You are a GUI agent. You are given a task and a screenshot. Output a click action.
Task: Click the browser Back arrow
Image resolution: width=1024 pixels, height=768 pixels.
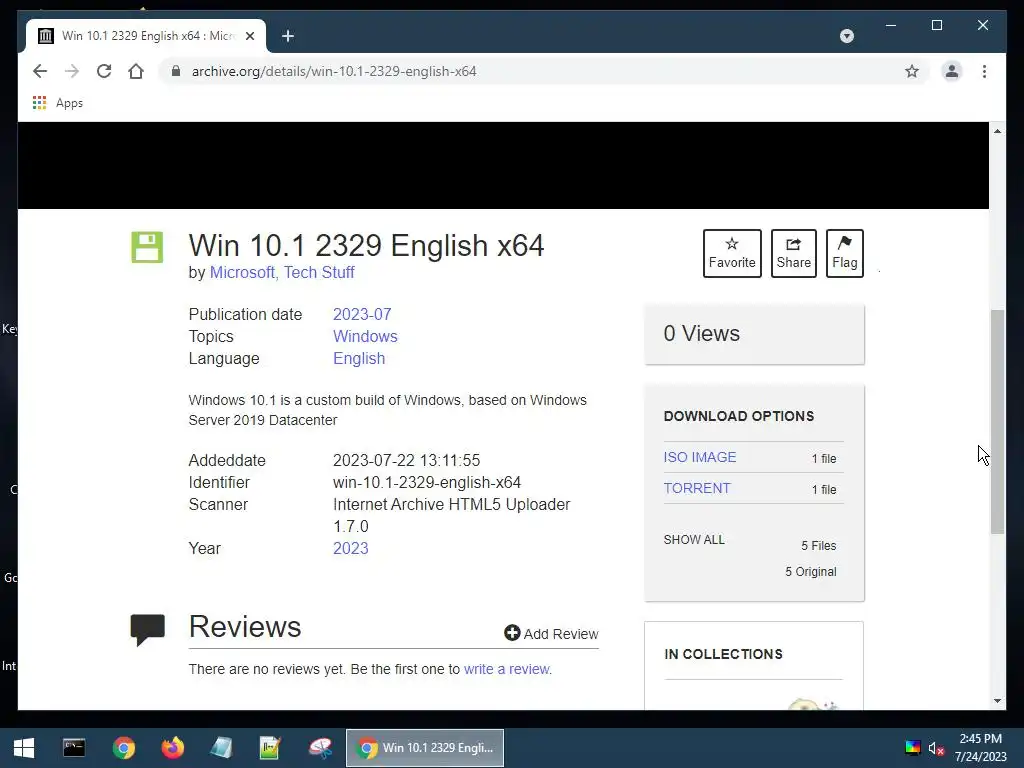click(40, 71)
